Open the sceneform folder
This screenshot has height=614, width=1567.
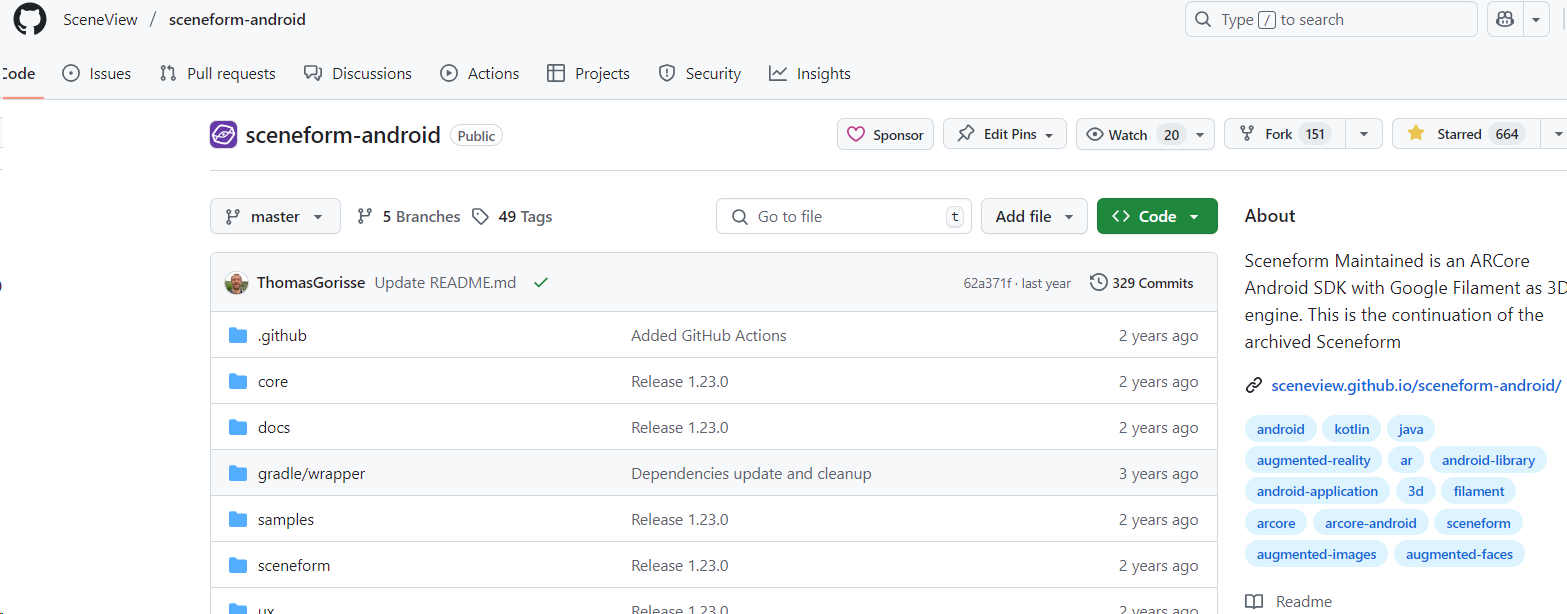[x=294, y=566]
